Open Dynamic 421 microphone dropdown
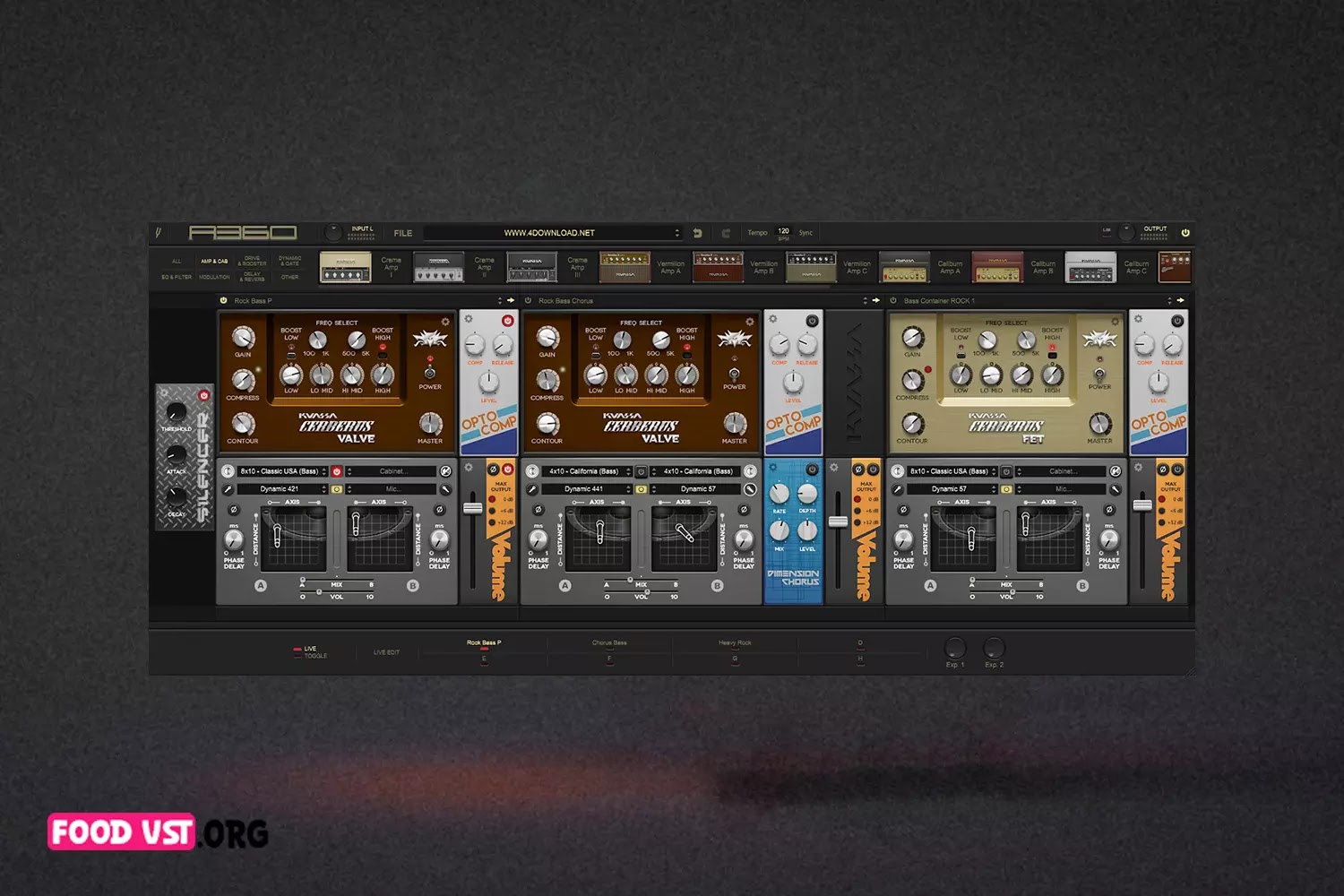This screenshot has width=1344, height=896. [282, 489]
